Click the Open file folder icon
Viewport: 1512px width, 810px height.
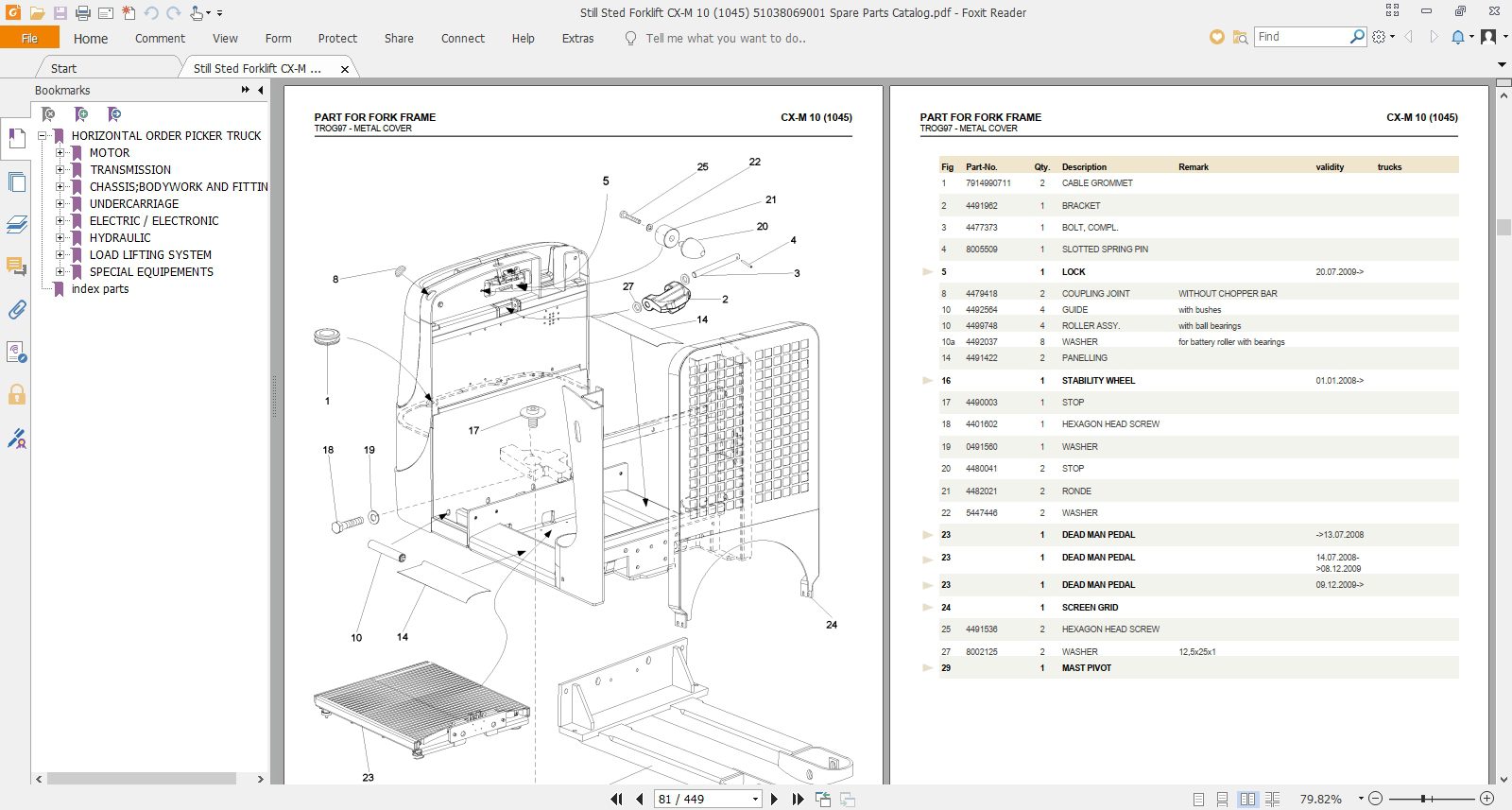point(37,13)
